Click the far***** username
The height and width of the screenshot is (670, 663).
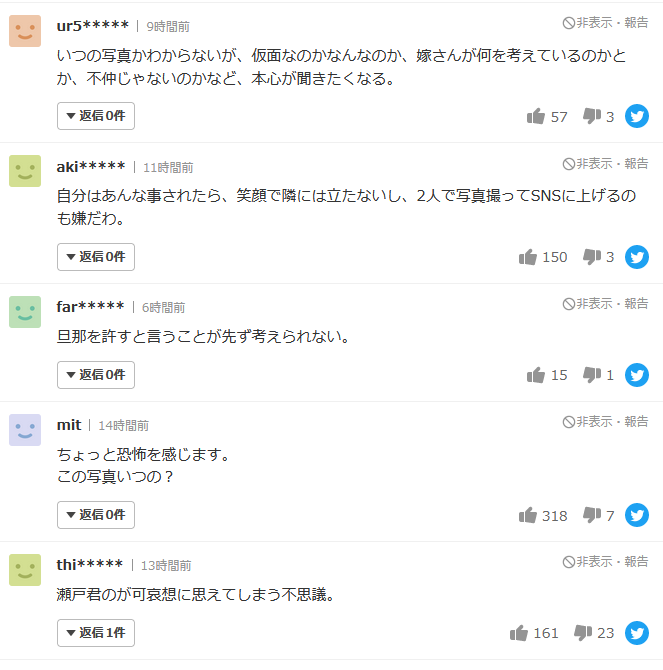90,306
